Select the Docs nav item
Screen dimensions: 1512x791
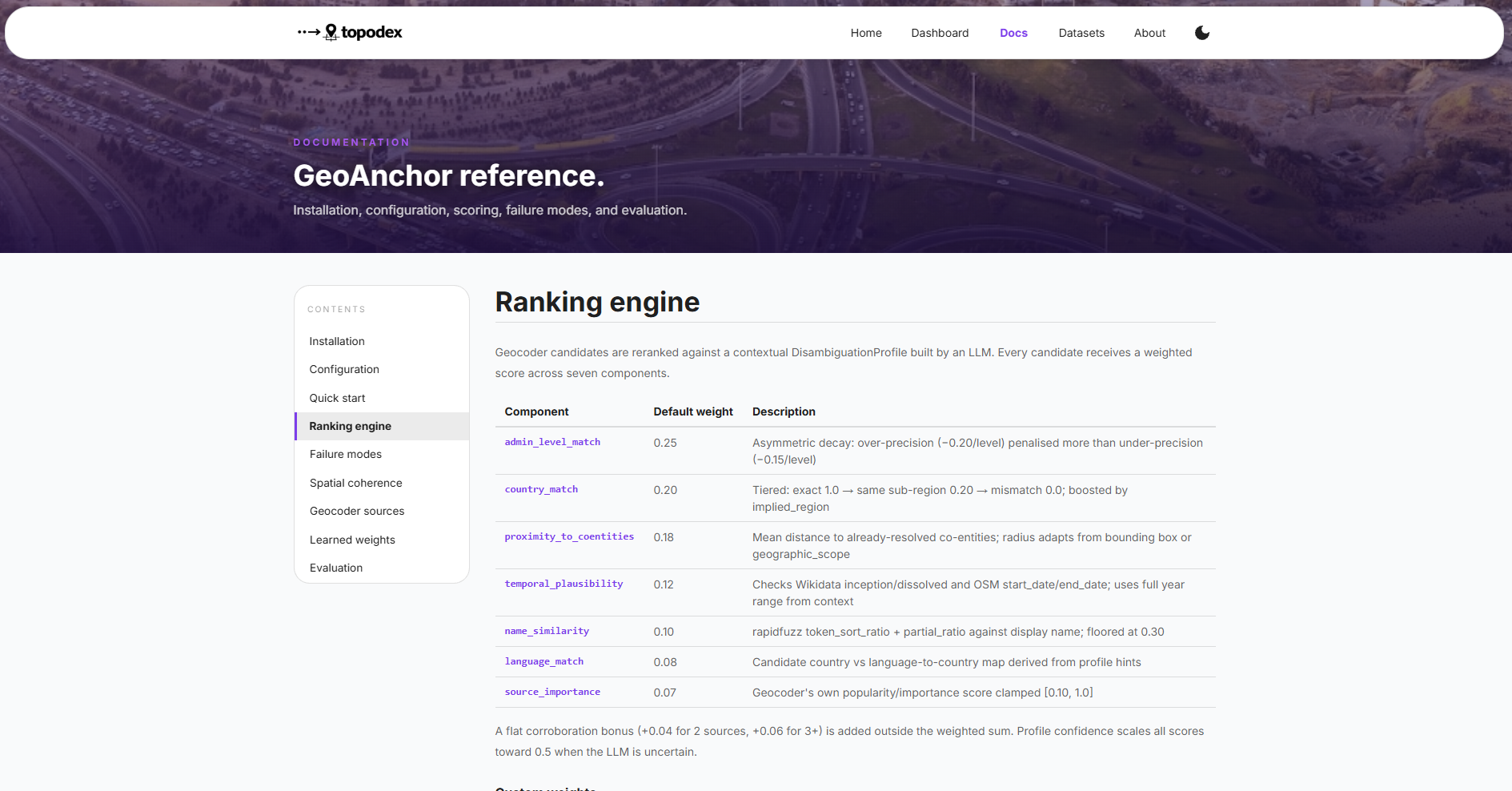point(1013,33)
